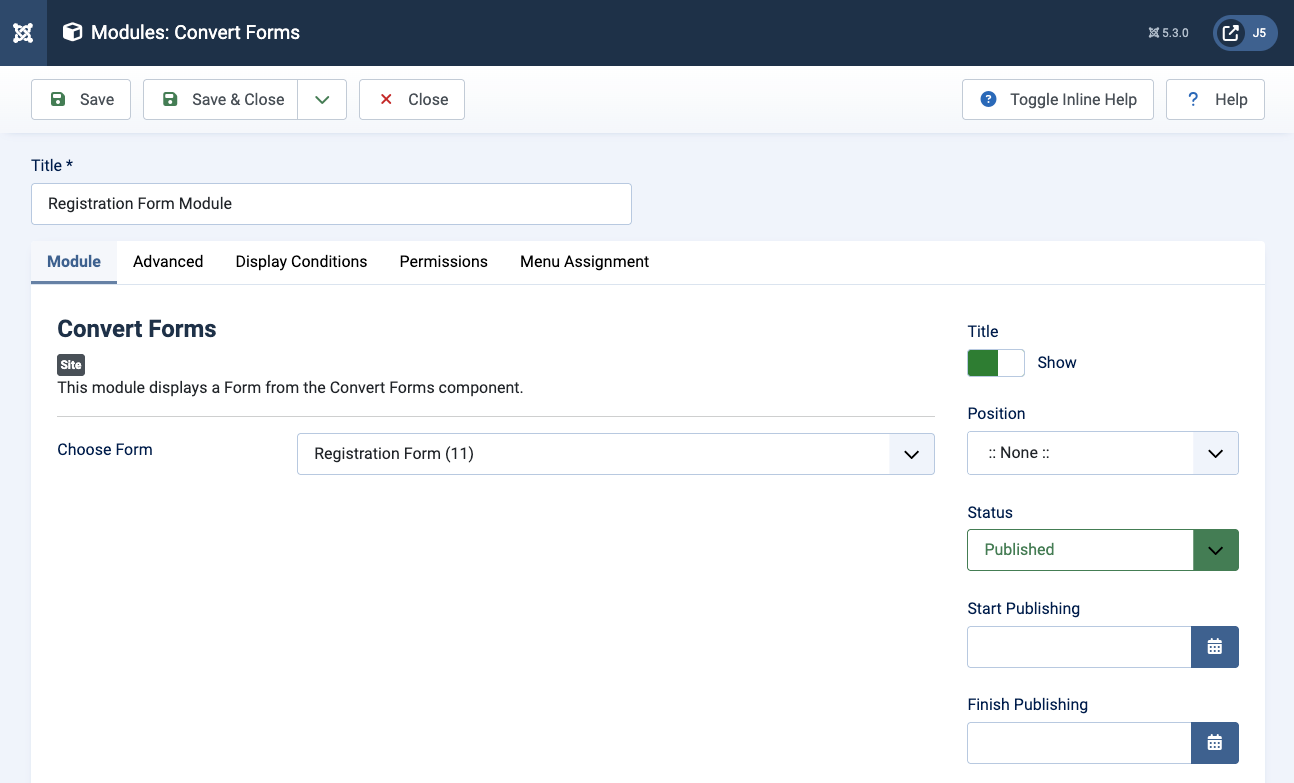This screenshot has width=1294, height=783.
Task: Click Toggle Inline Help
Action: [1058, 100]
